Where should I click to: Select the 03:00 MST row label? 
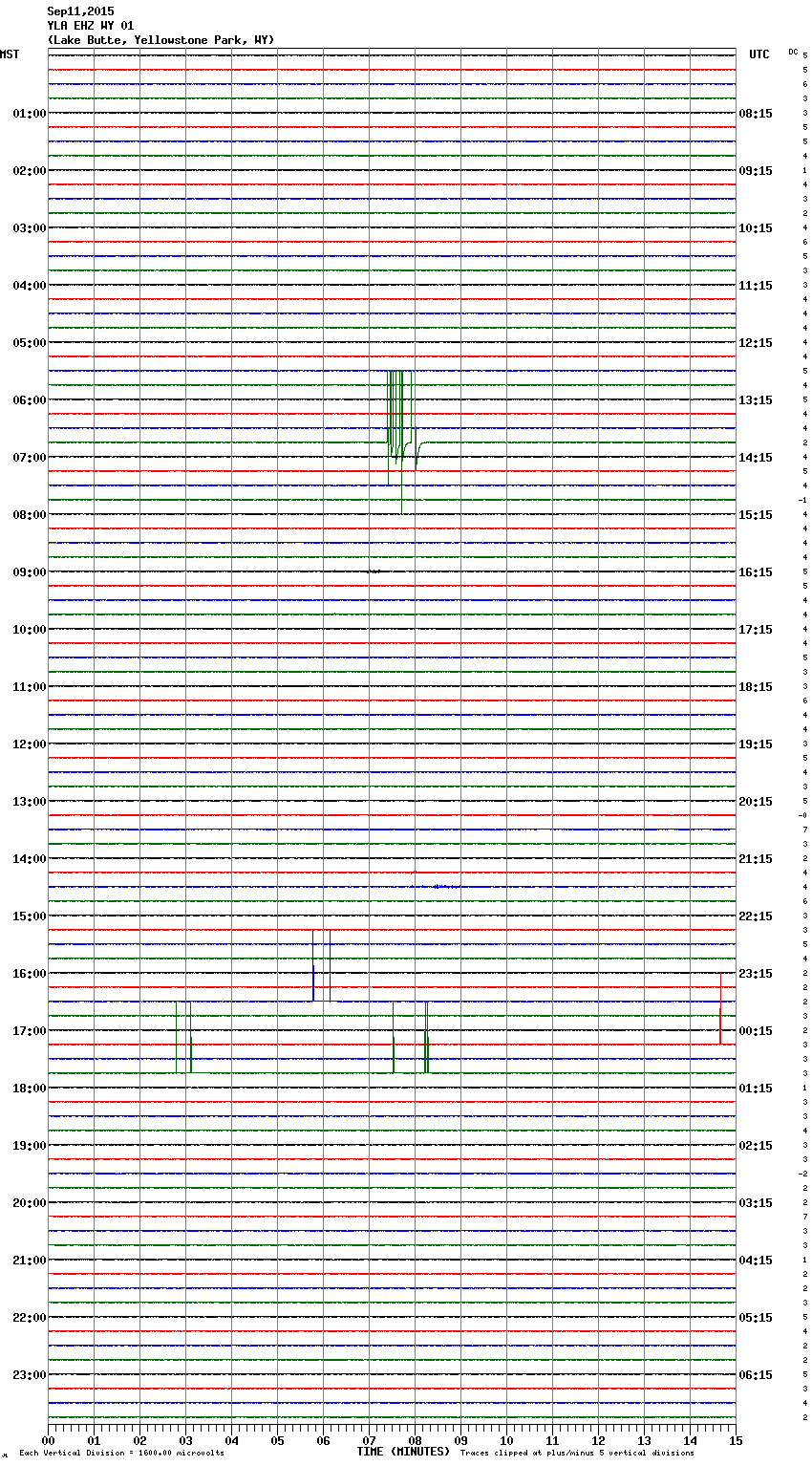point(29,227)
